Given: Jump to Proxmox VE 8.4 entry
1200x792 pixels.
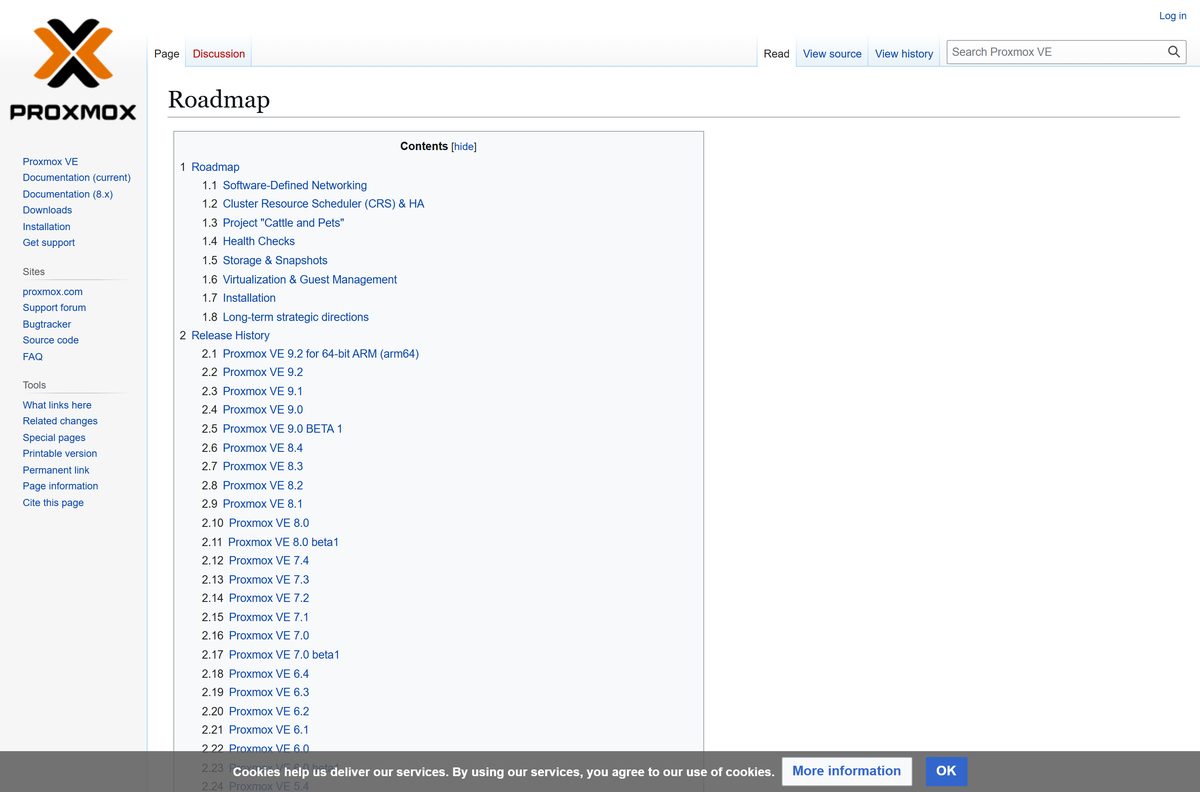Looking at the screenshot, I should pos(263,448).
